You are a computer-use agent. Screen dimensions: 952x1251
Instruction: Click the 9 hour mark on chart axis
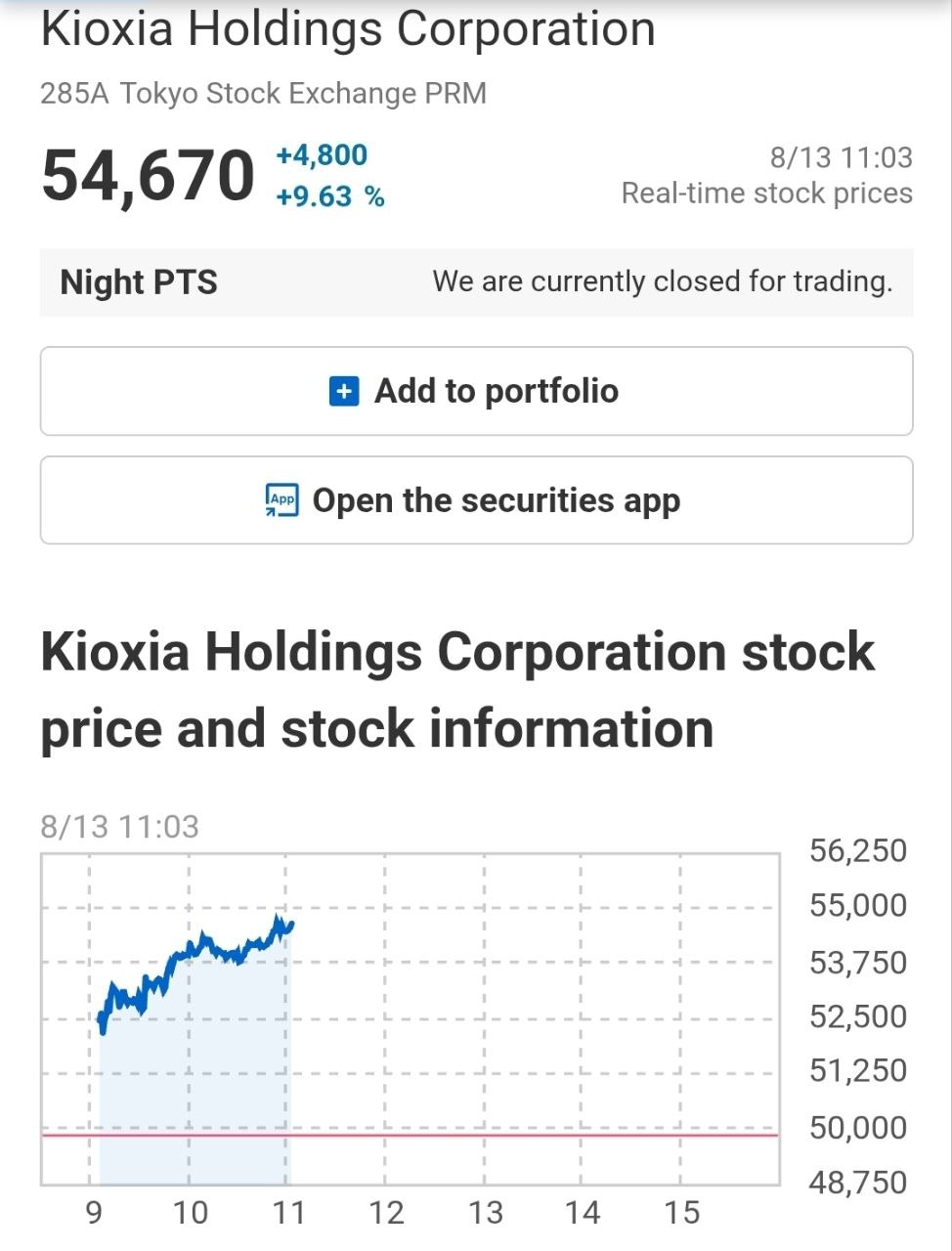pos(93,1213)
